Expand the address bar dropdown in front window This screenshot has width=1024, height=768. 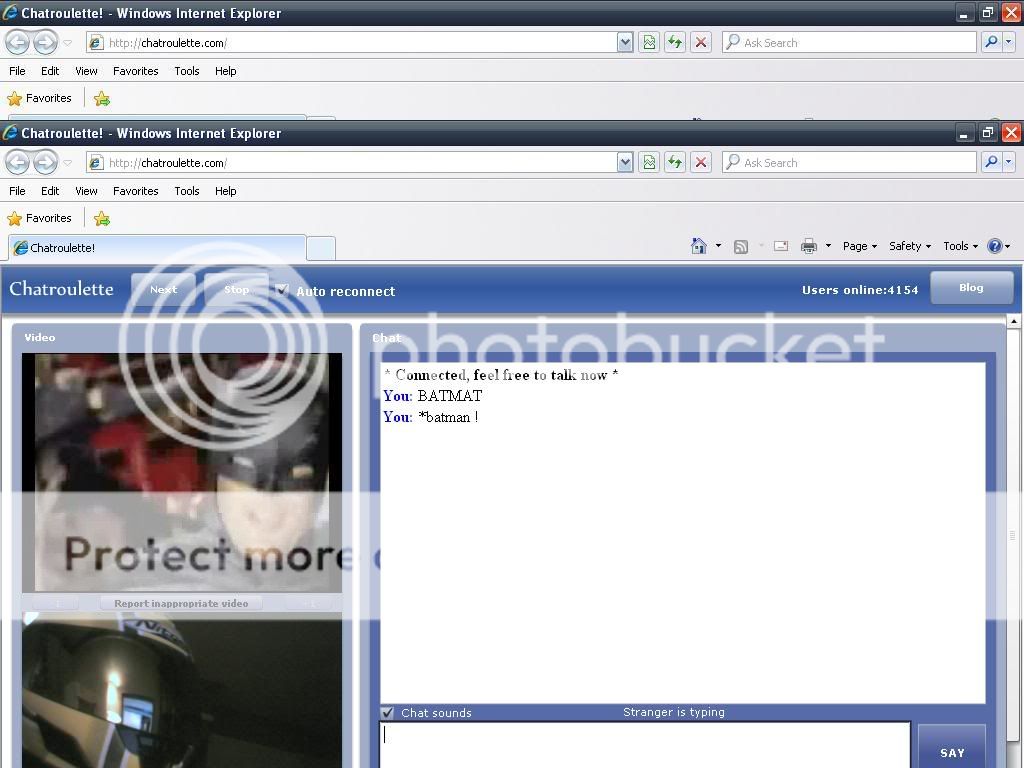click(625, 162)
